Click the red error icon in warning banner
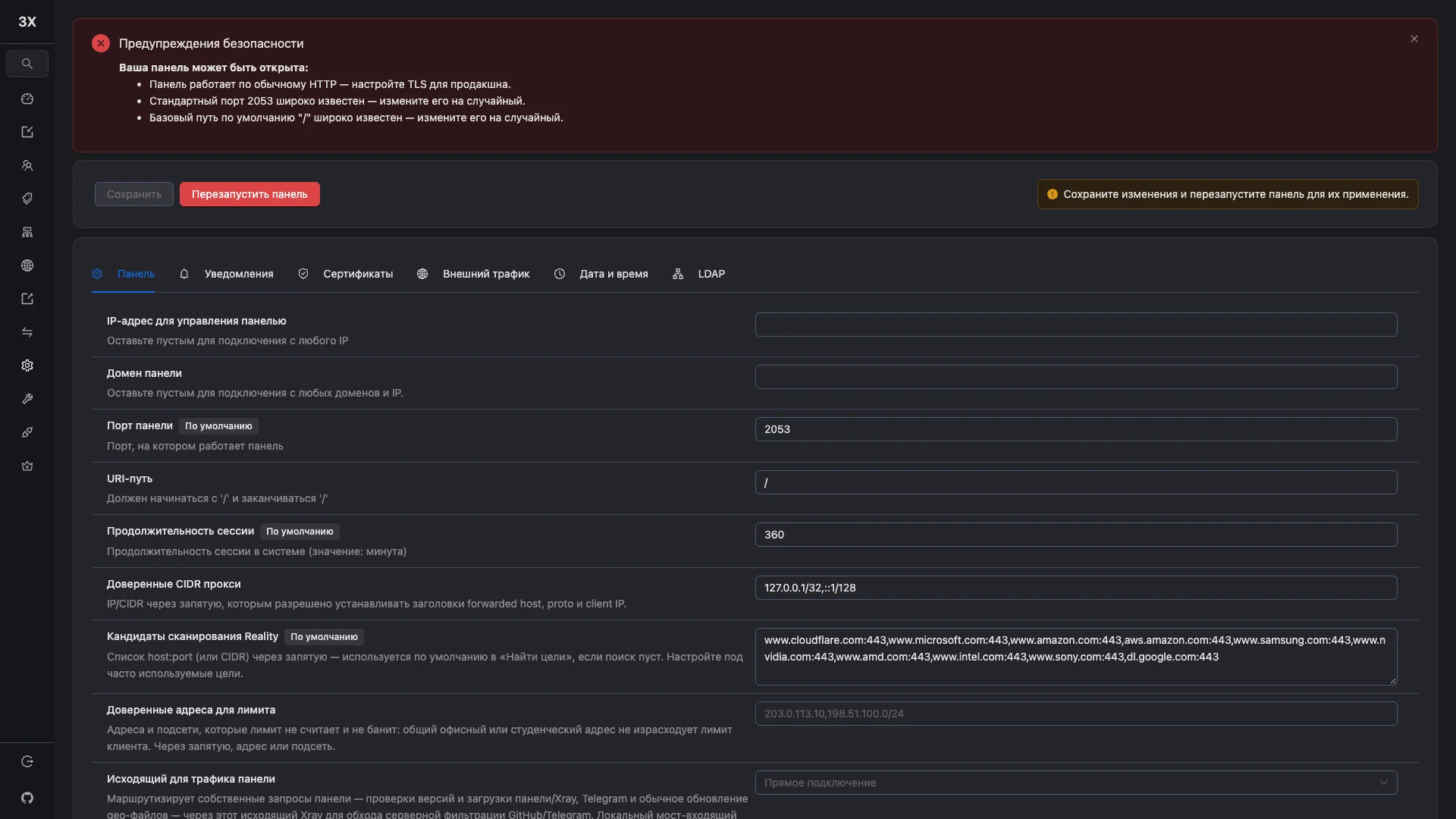Viewport: 1456px width, 819px height. coord(101,43)
